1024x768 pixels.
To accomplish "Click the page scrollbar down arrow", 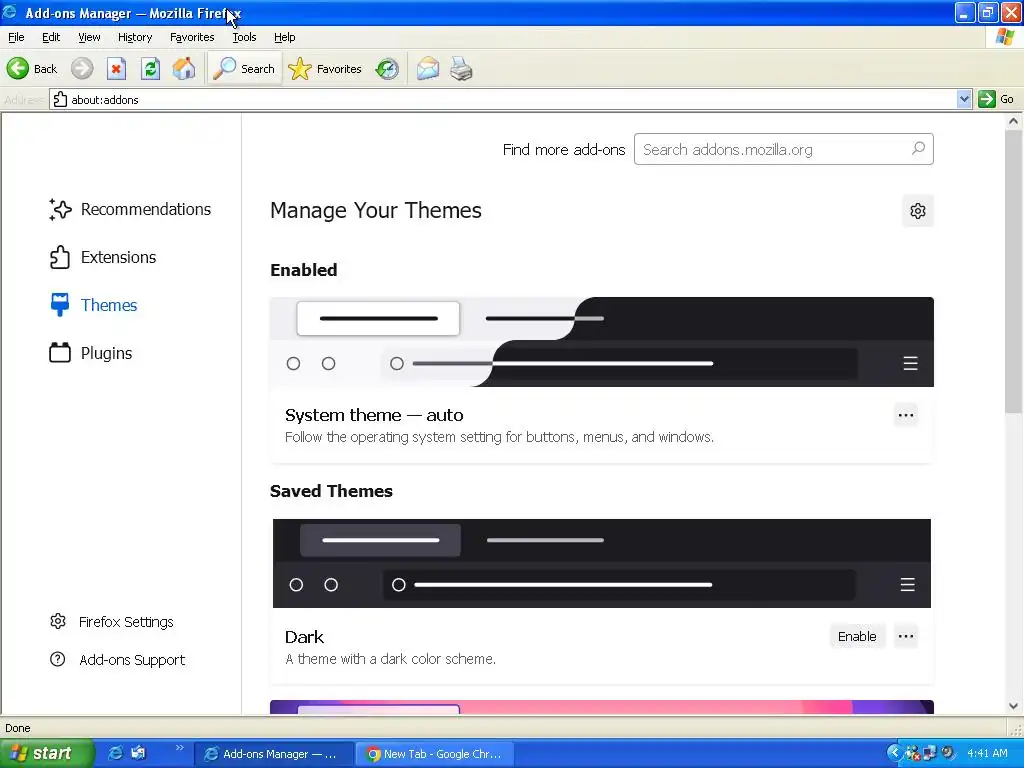I will pyautogui.click(x=1013, y=706).
